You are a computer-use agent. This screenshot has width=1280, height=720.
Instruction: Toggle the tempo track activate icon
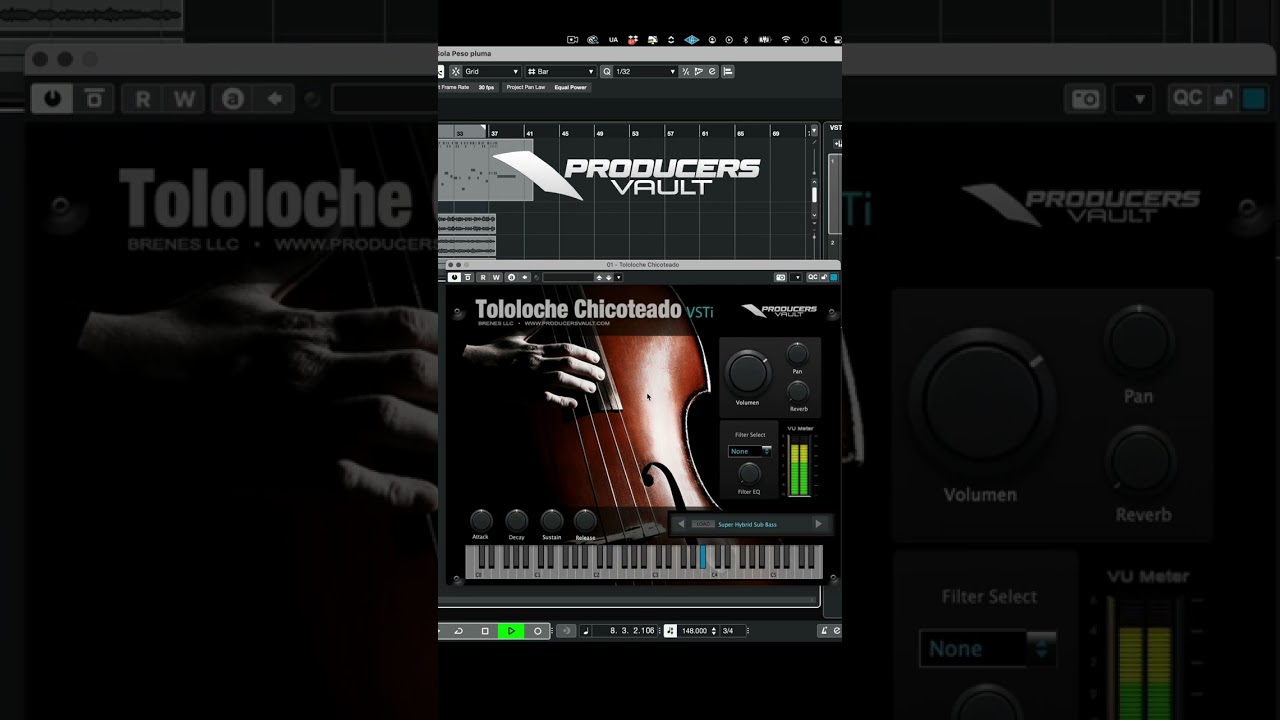tap(670, 631)
